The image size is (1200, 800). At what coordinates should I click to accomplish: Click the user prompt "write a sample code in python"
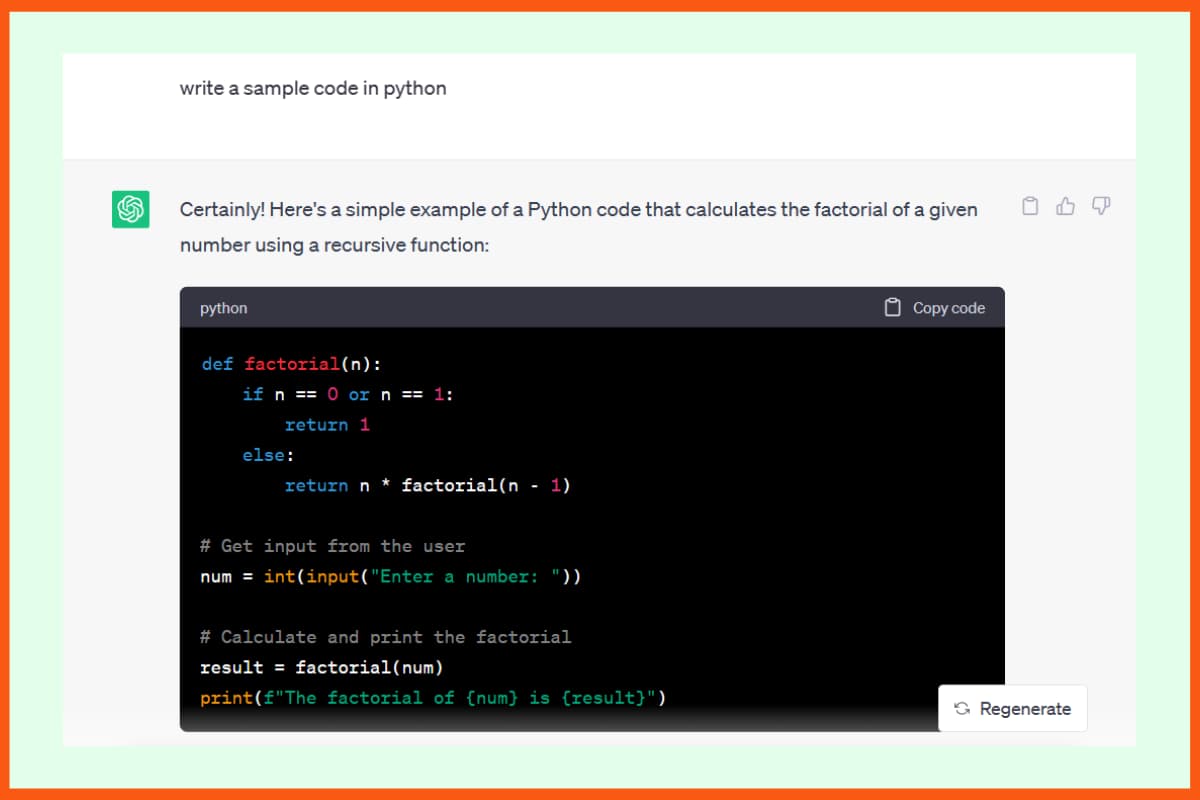click(x=313, y=88)
